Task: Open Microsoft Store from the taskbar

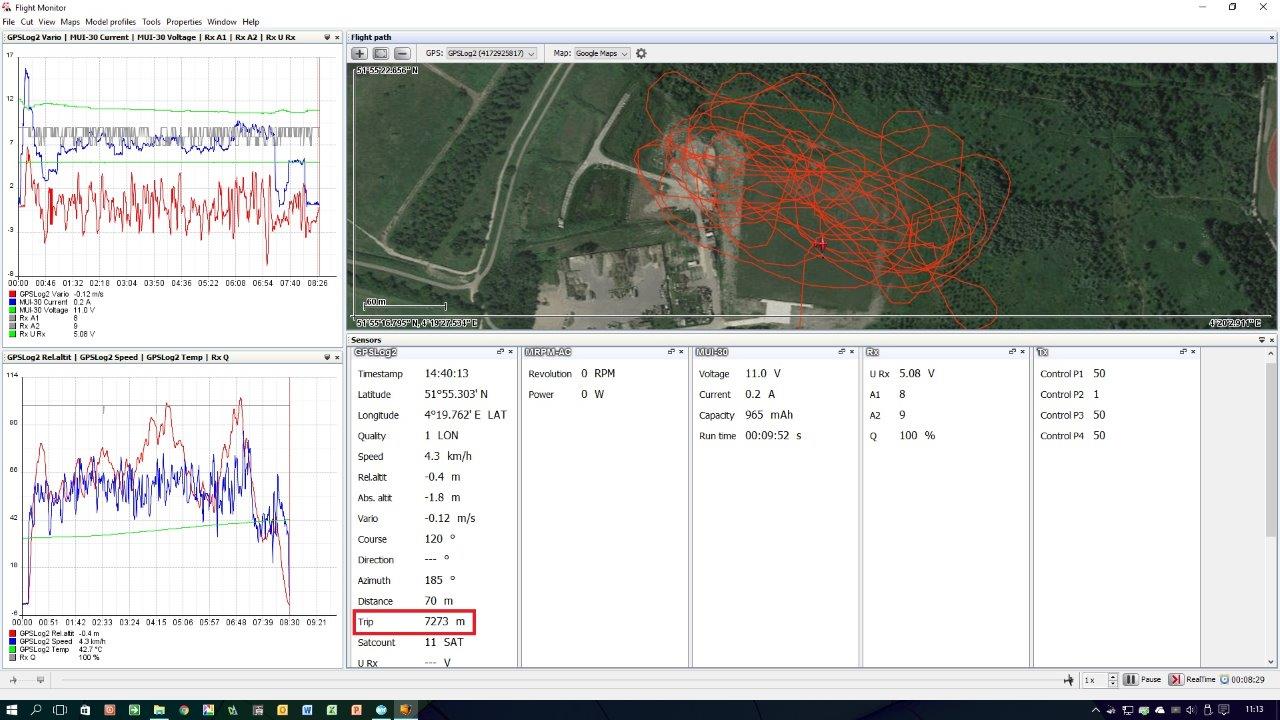Action: [x=85, y=710]
